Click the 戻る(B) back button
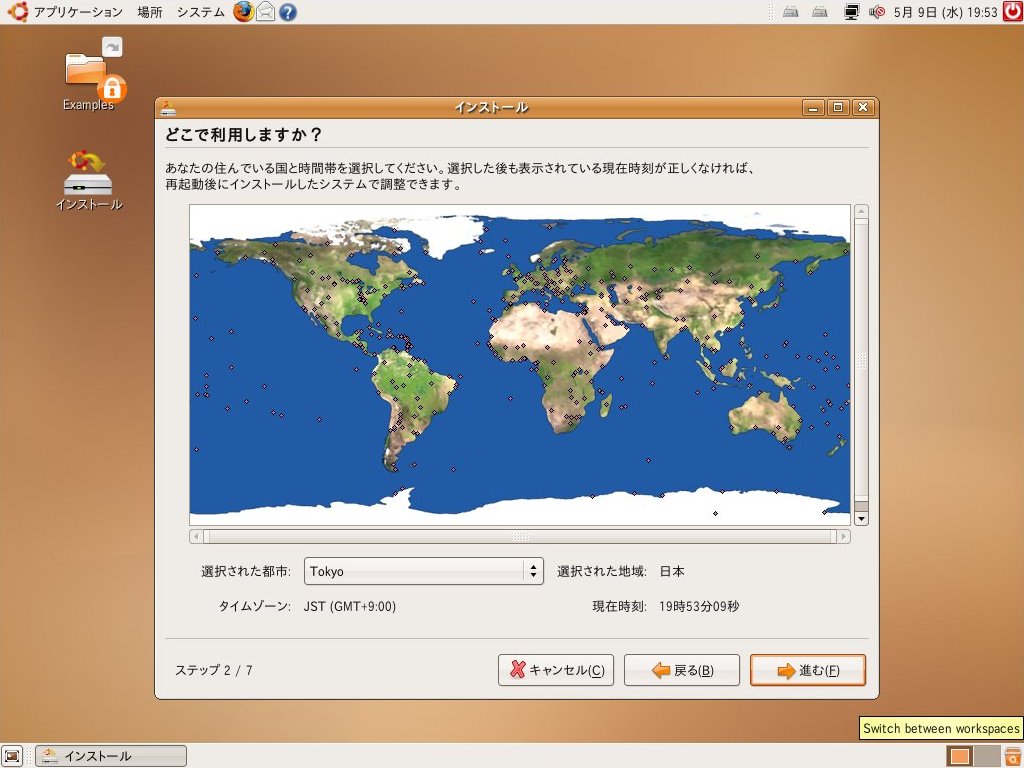This screenshot has height=768, width=1024. (x=682, y=670)
